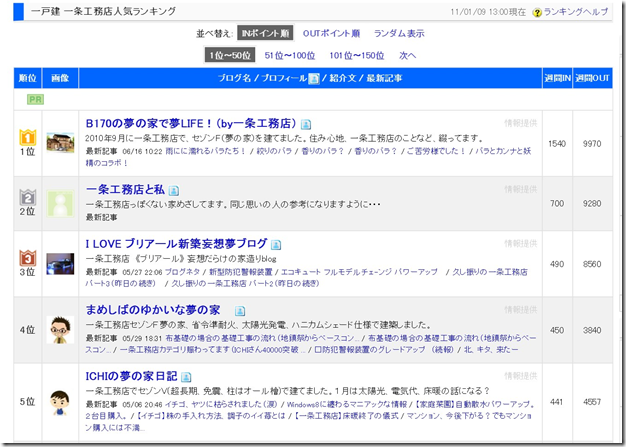Open boy avatar of ICHIの夢の家日記
Image resolution: width=626 pixels, height=447 pixels.
(x=60, y=402)
